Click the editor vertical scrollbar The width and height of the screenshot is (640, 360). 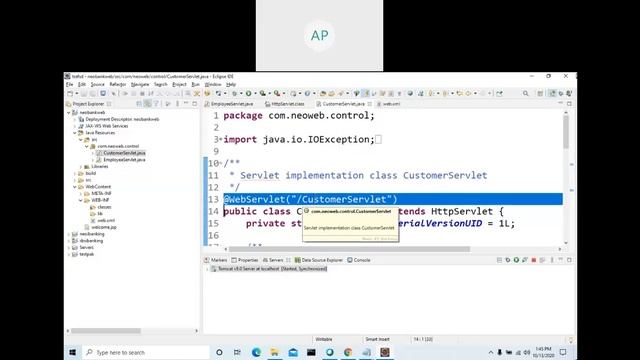tap(566, 132)
